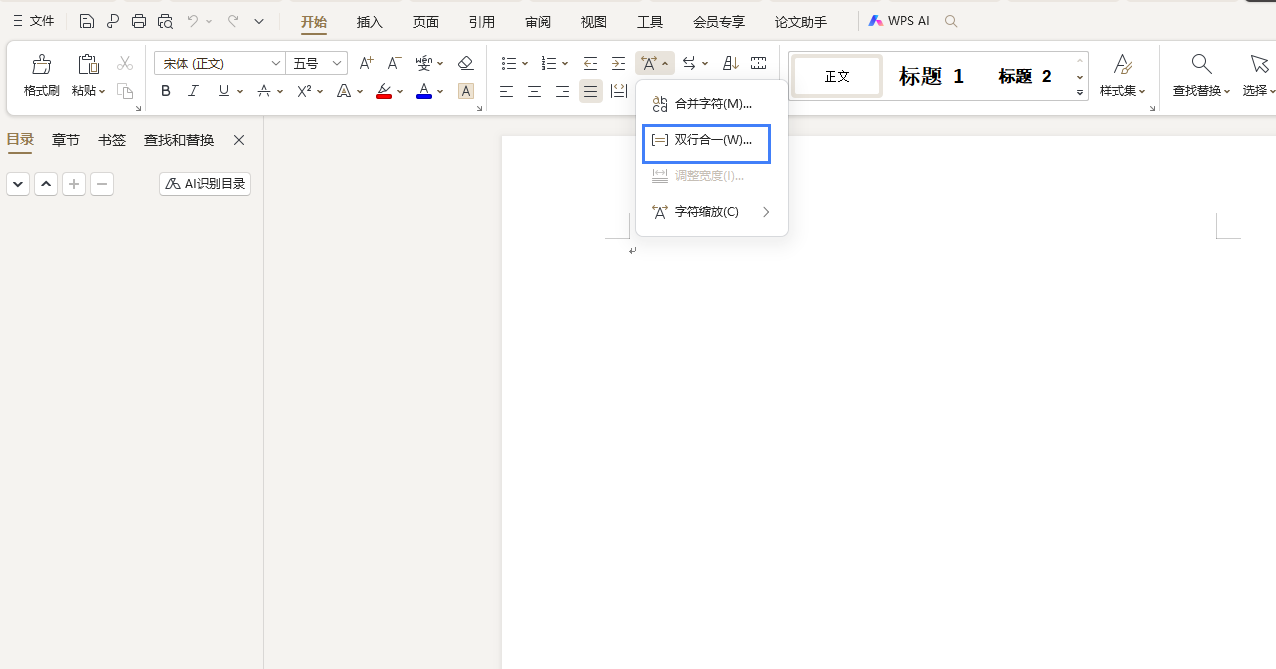Image resolution: width=1276 pixels, height=669 pixels.
Task: Expand the underline style dropdown arrow
Action: 240,91
